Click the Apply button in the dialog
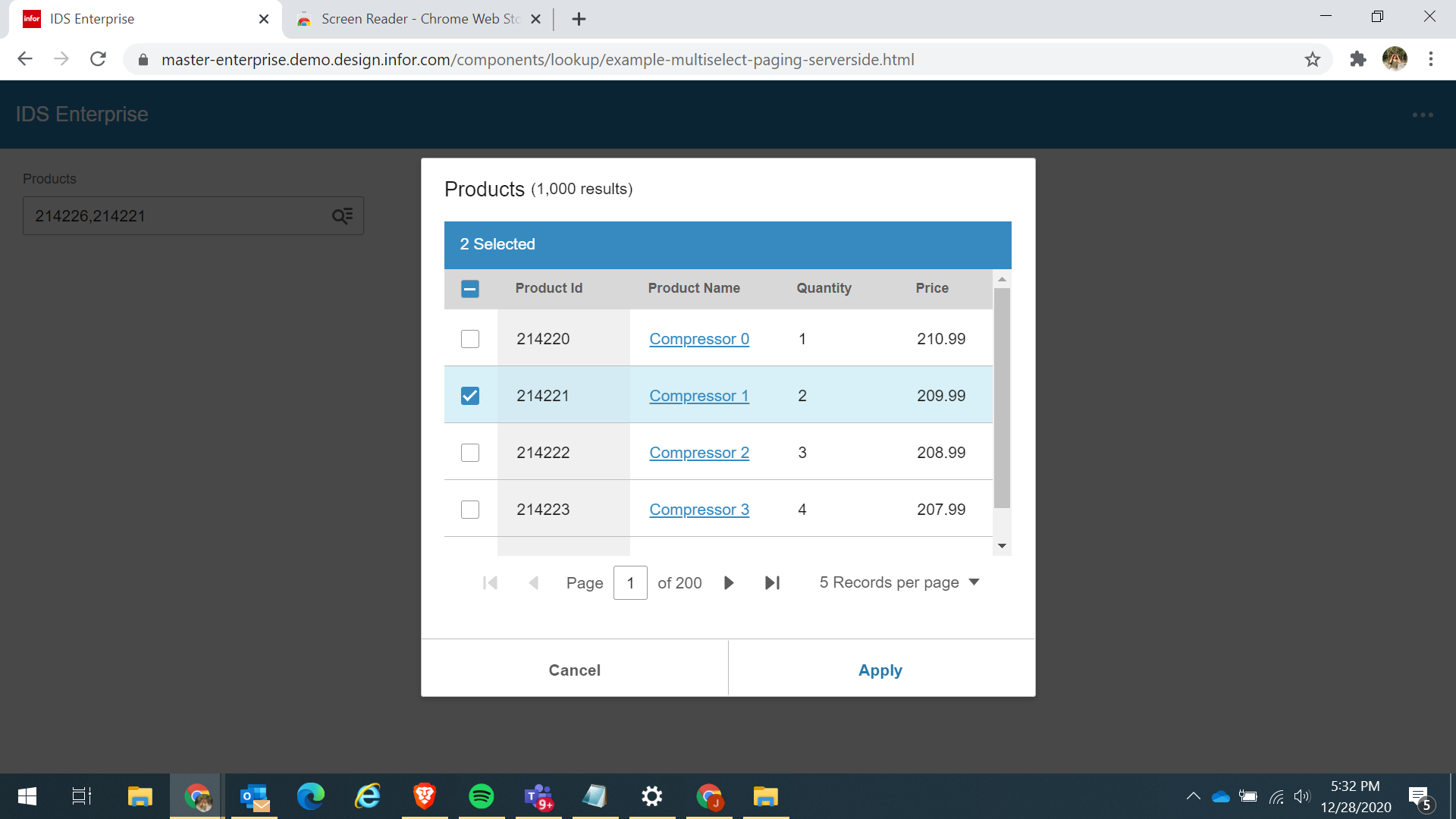This screenshot has height=819, width=1456. [x=881, y=670]
